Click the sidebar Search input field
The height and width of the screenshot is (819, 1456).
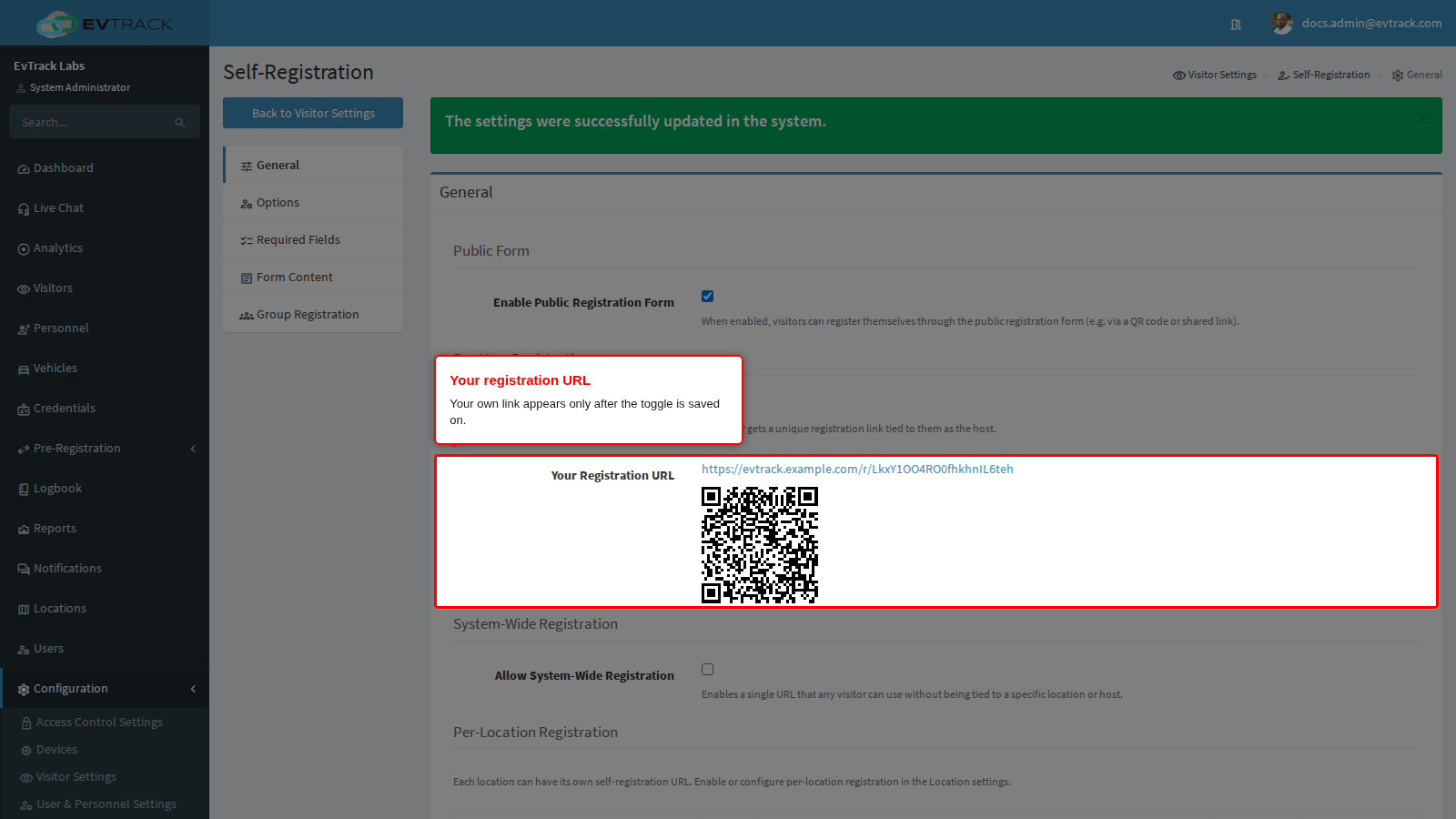[x=91, y=123]
